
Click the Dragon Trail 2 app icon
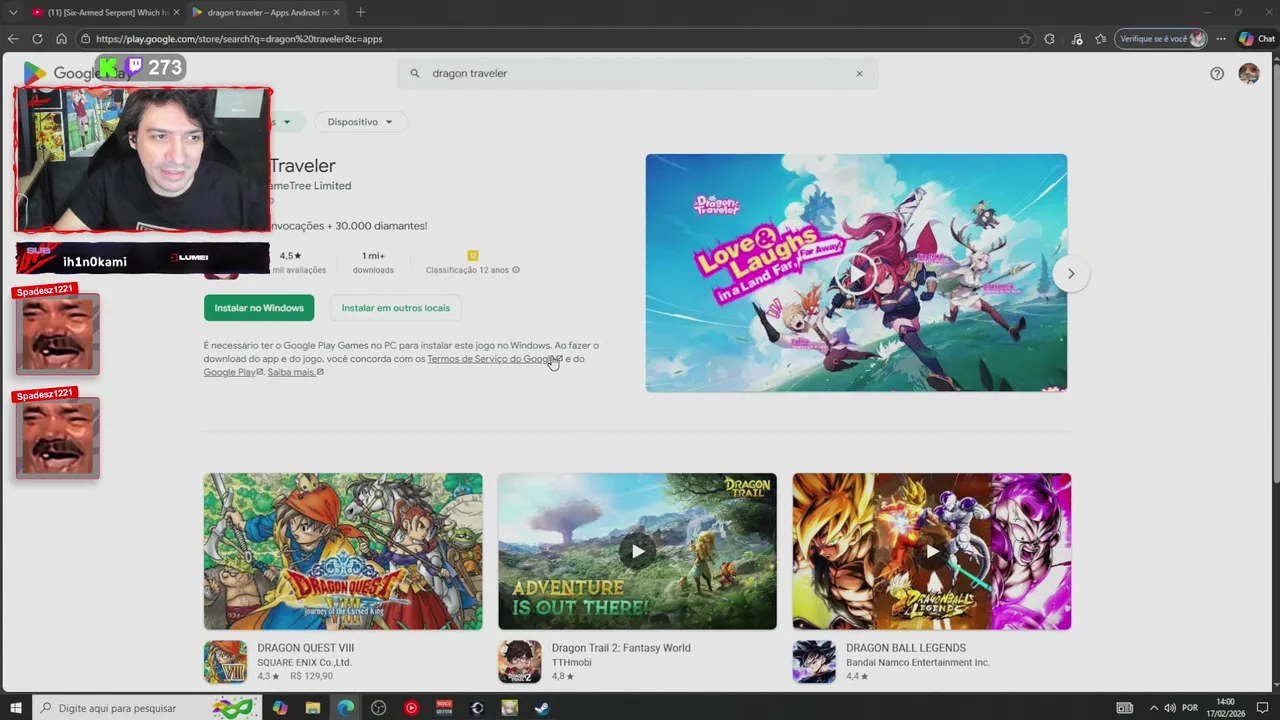click(520, 662)
